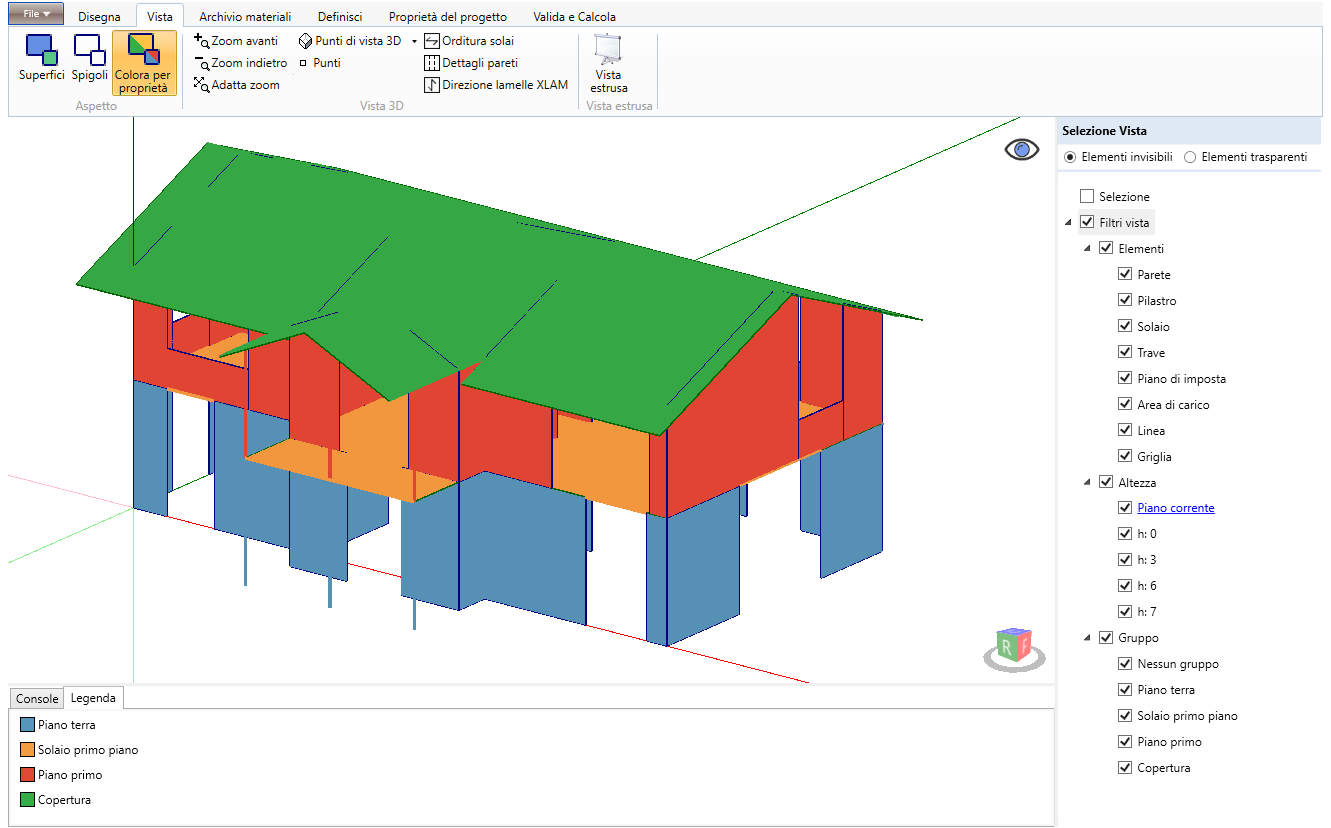Uncheck the Area di carico checkbox

coord(1125,404)
